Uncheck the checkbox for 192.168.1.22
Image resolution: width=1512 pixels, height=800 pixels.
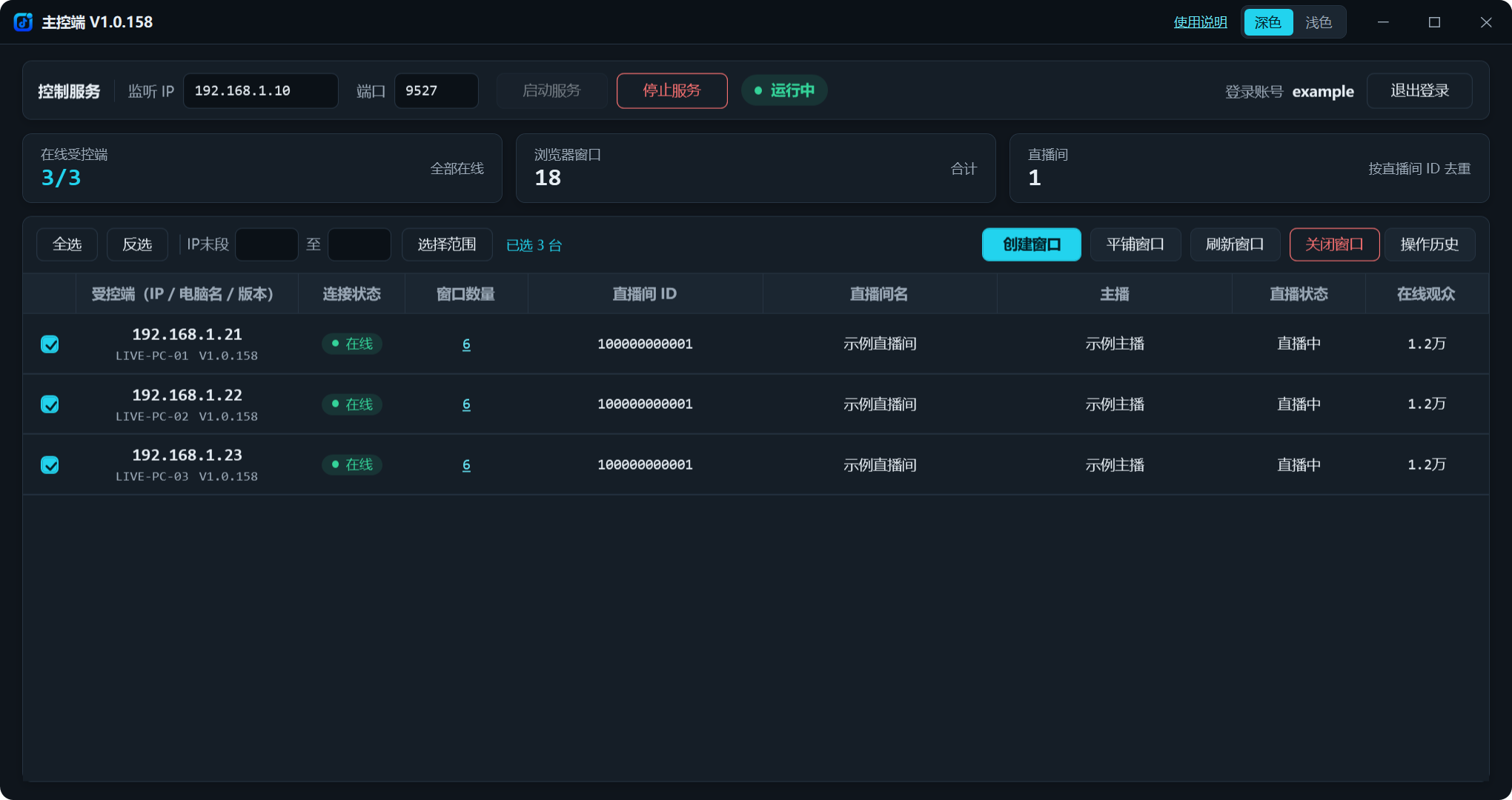coord(50,404)
